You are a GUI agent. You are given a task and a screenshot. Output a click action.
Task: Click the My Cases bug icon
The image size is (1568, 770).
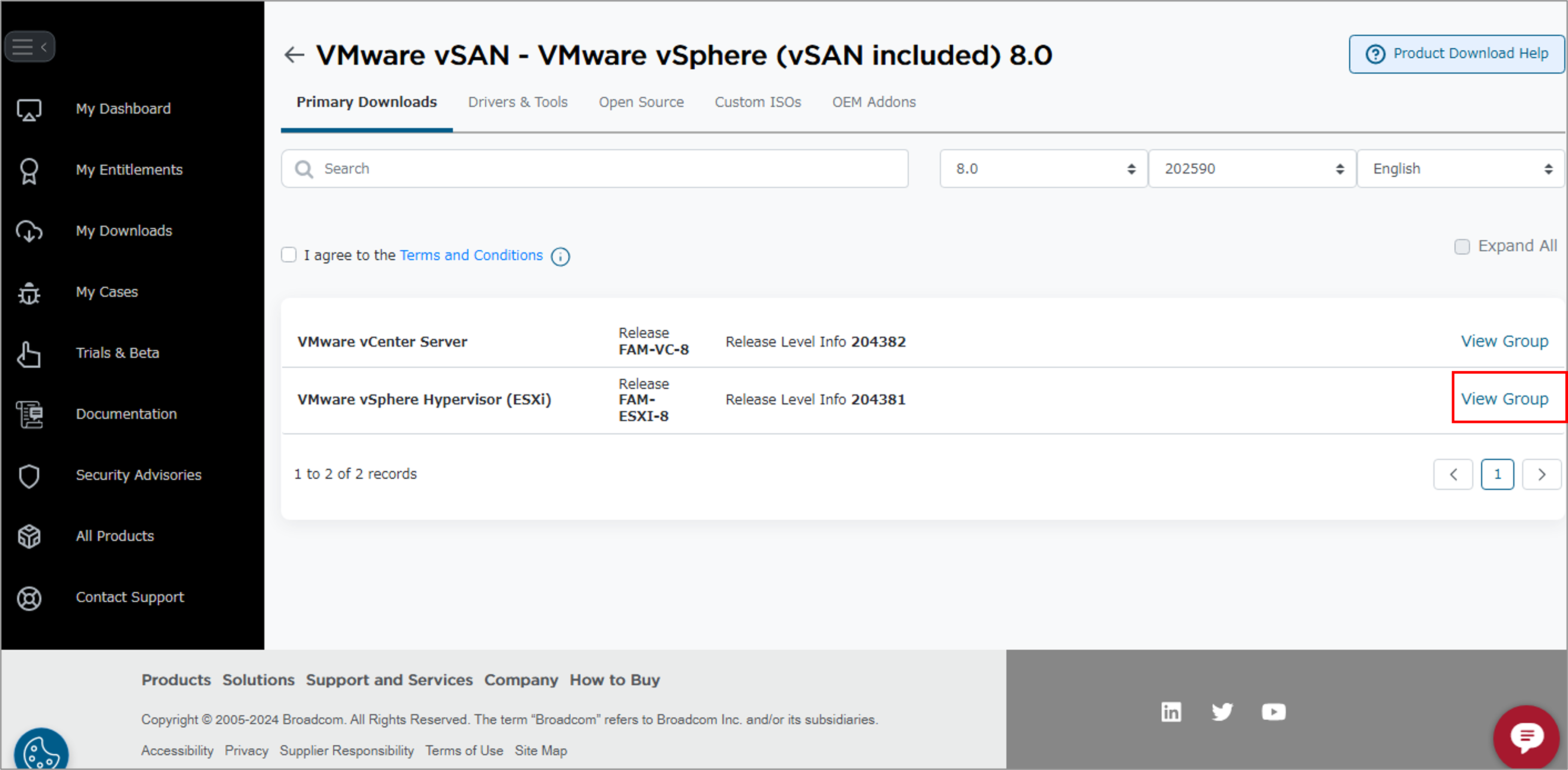[29, 294]
